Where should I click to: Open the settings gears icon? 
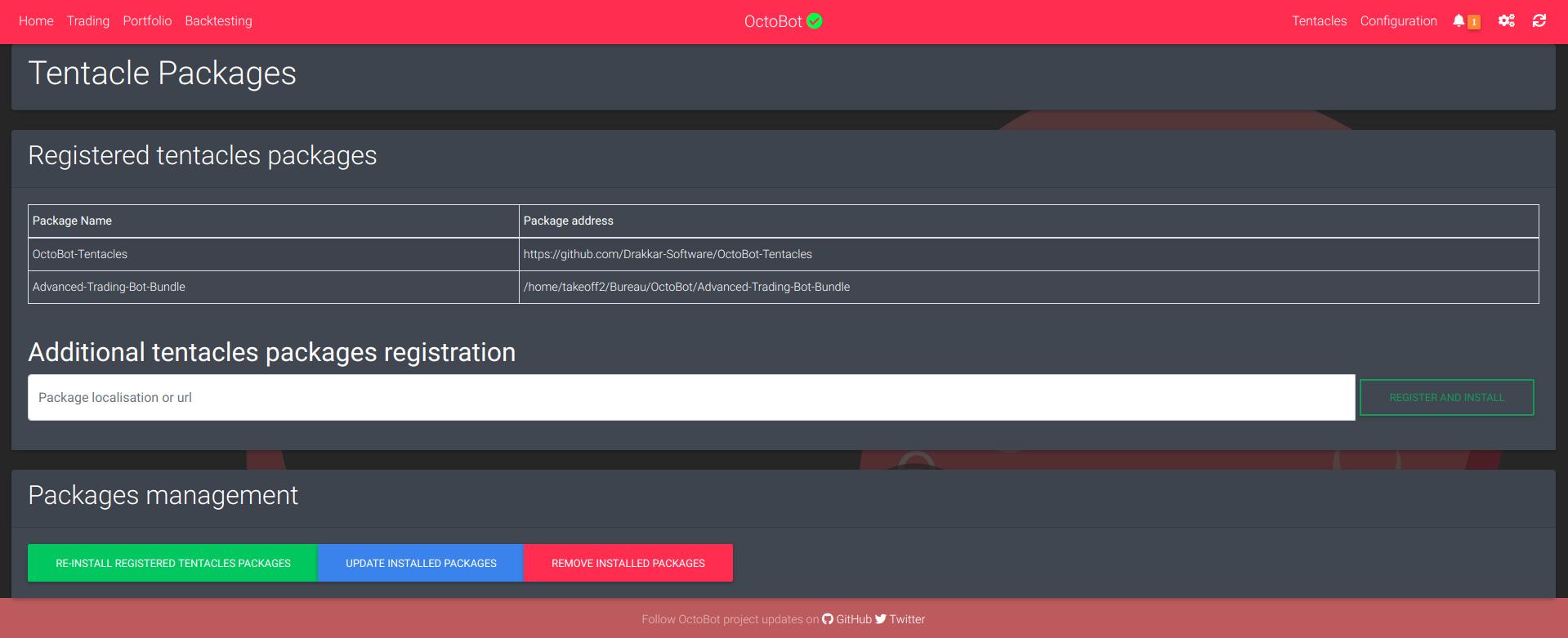point(1506,21)
